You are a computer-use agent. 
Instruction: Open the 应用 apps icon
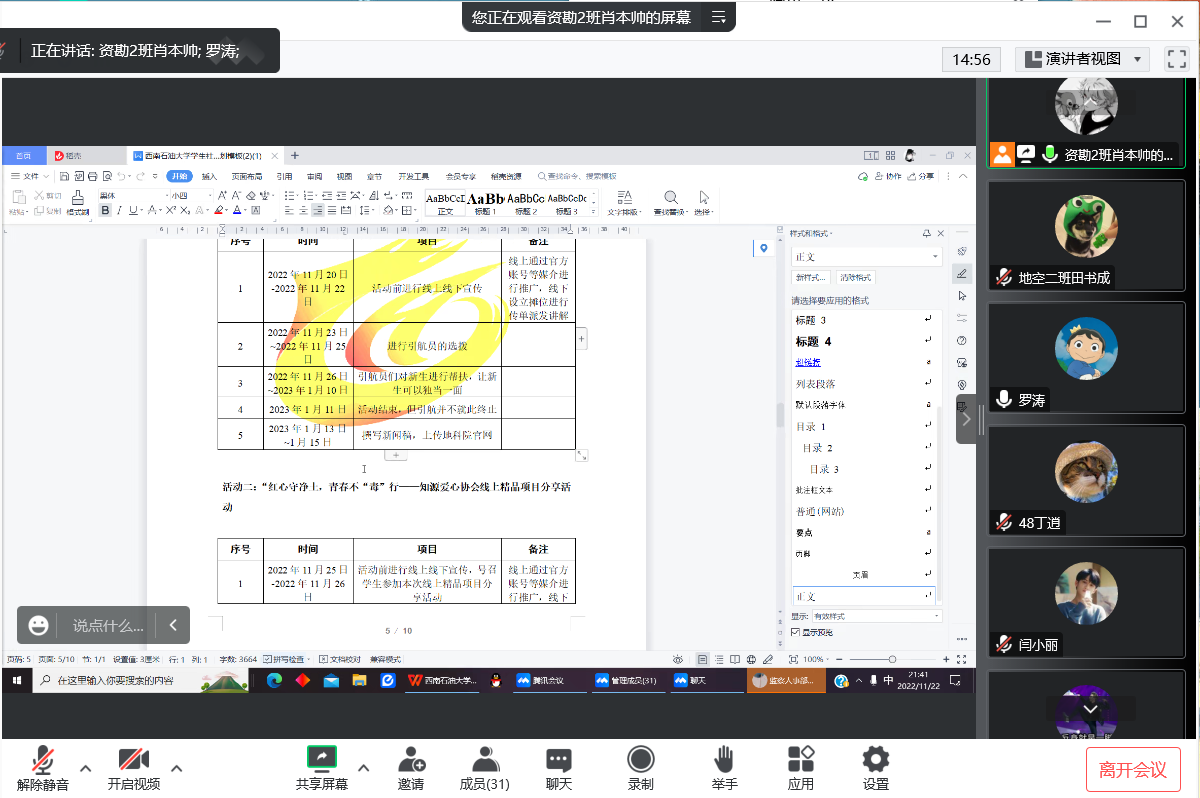pos(801,759)
